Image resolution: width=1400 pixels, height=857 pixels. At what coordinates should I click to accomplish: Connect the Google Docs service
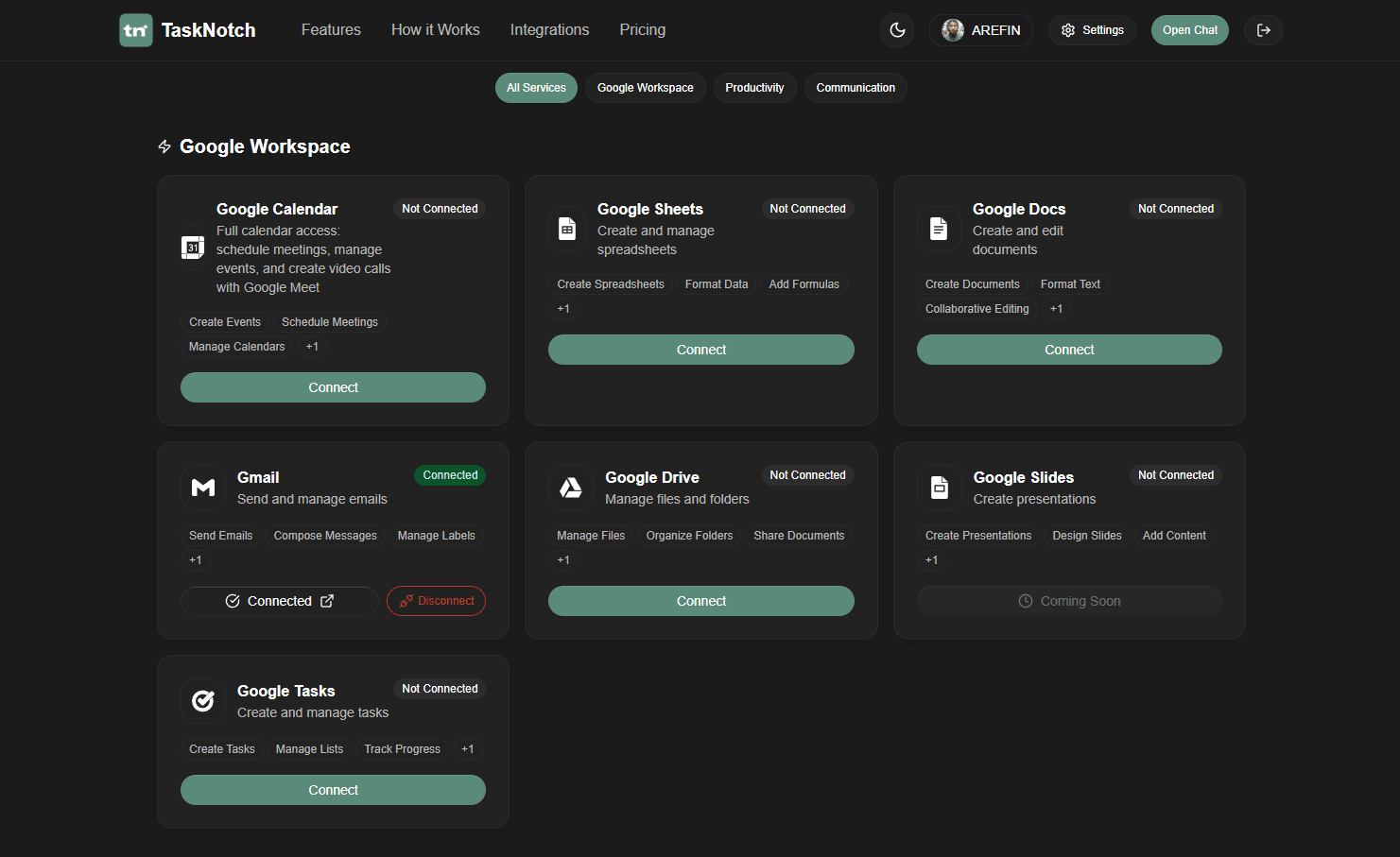[1069, 350]
